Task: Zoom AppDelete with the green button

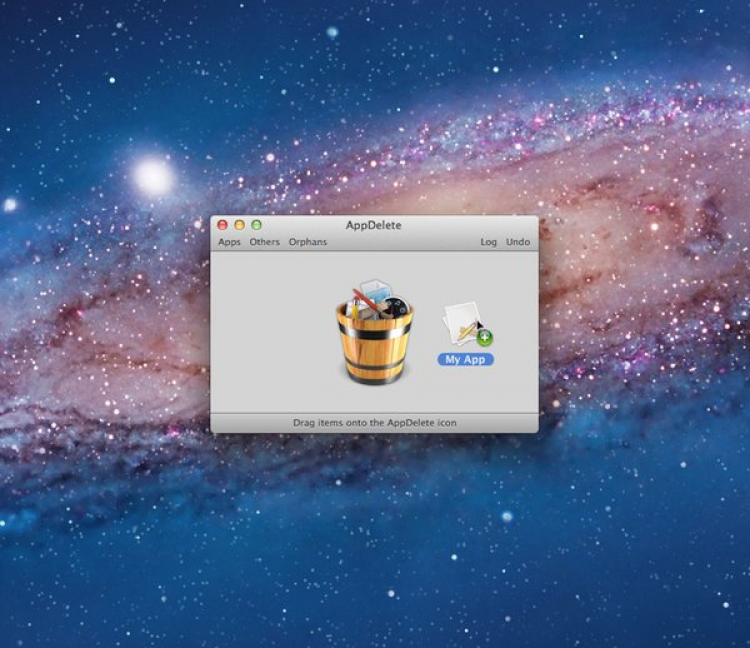Action: tap(256, 225)
